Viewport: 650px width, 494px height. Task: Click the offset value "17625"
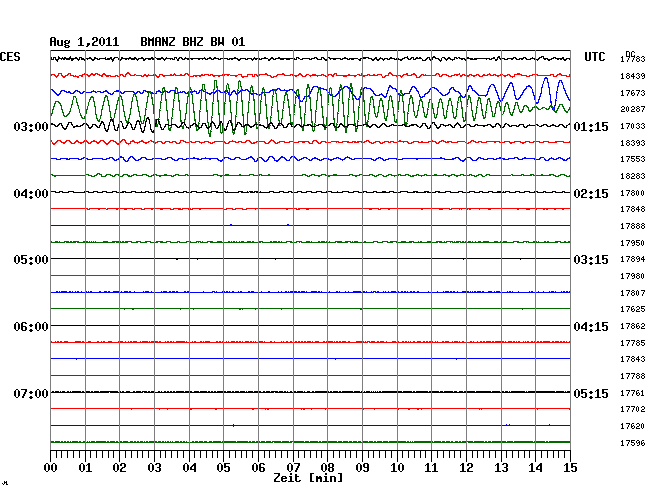[x=633, y=309]
